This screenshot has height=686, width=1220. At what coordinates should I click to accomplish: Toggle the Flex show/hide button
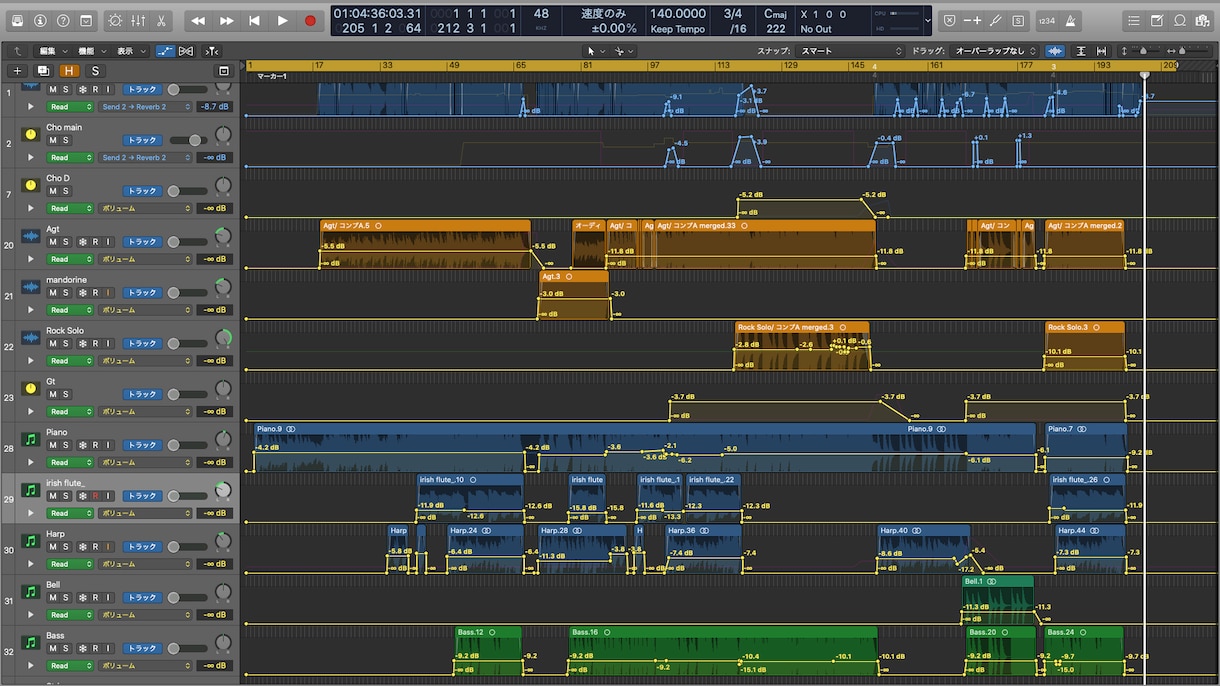187,50
